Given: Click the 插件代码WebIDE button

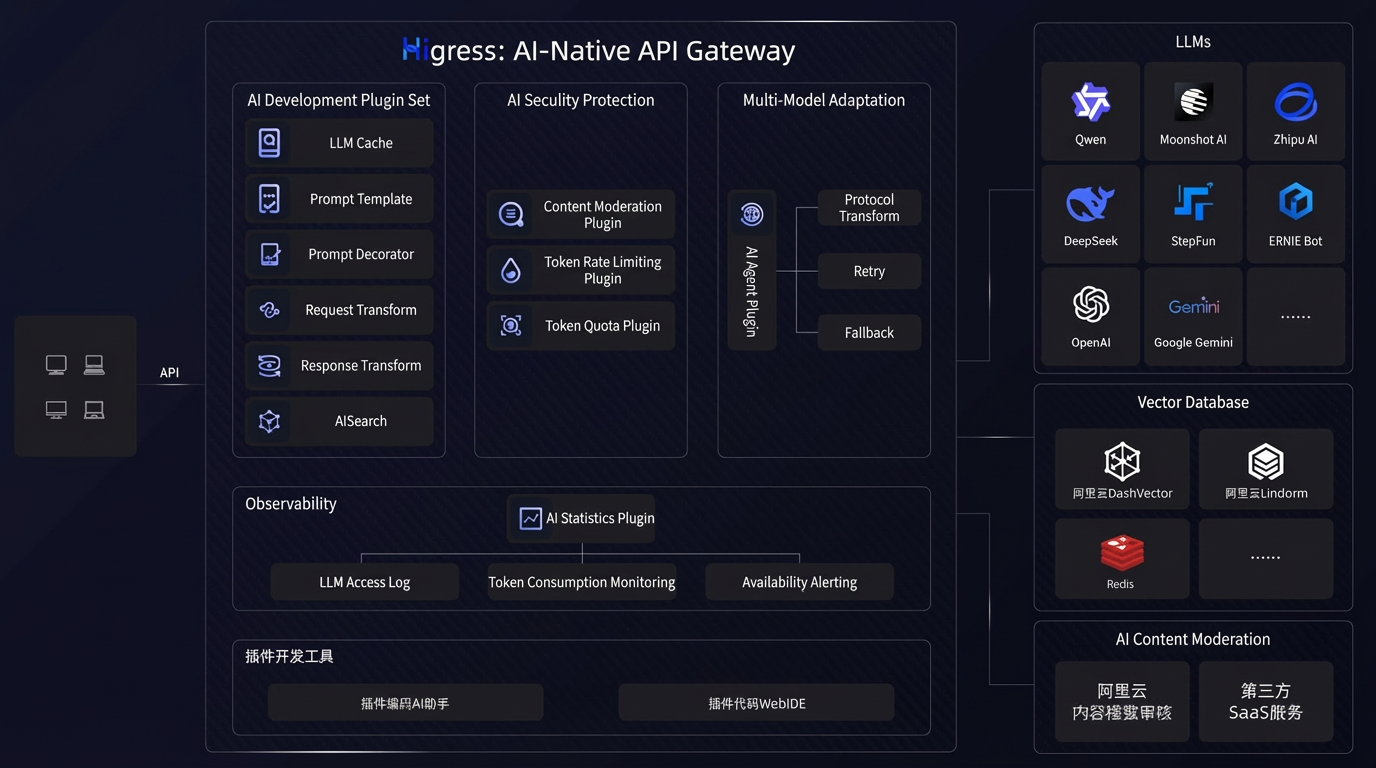Looking at the screenshot, I should click(x=756, y=703).
